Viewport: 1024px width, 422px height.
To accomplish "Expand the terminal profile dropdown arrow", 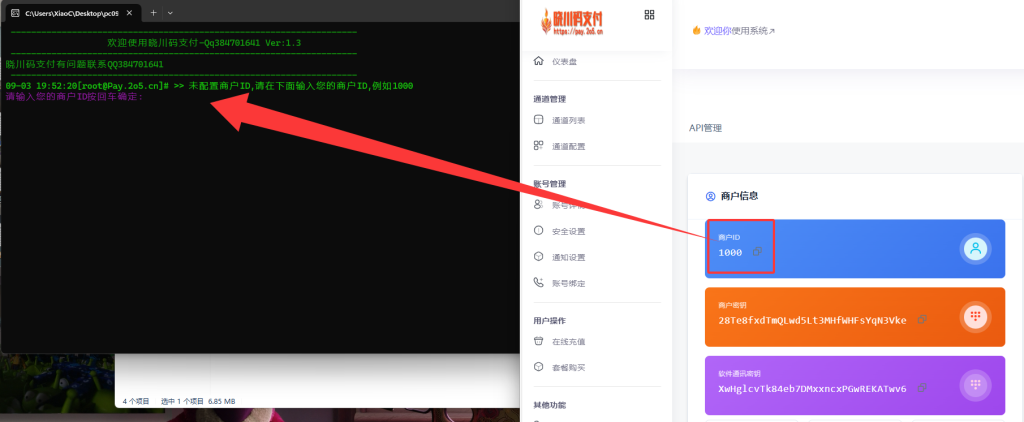I will pyautogui.click(x=171, y=12).
